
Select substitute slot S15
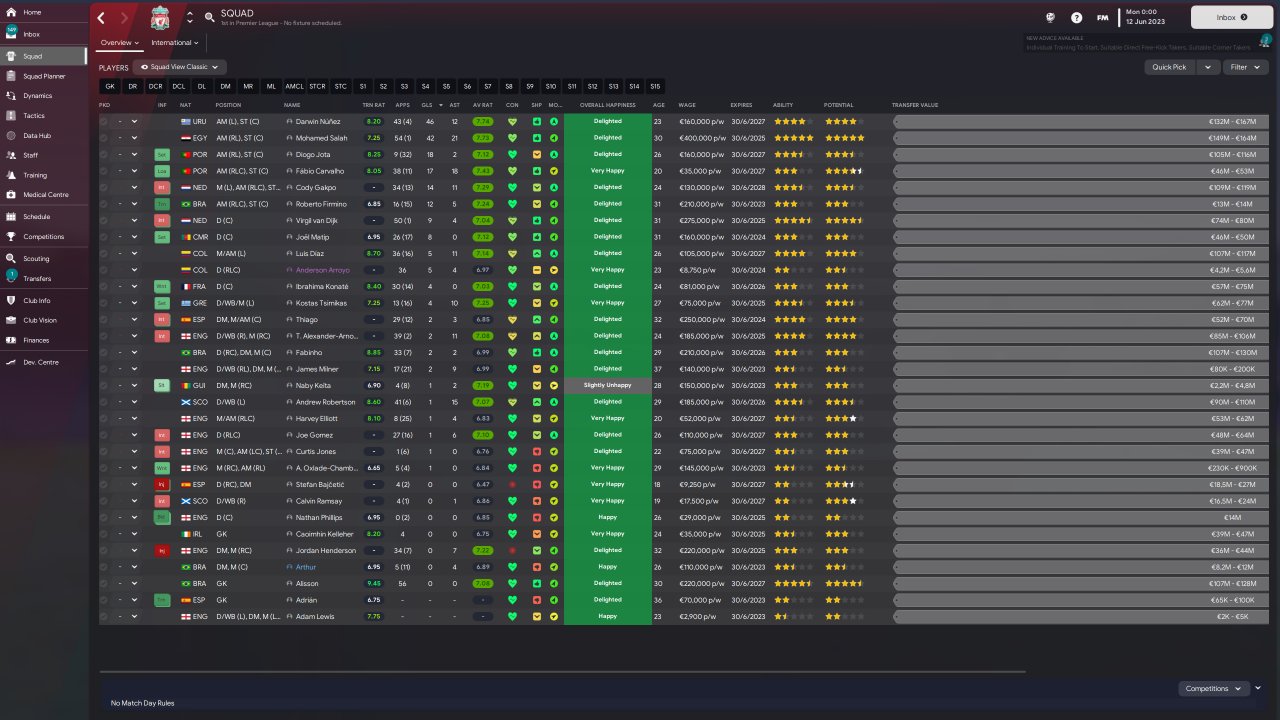point(654,86)
